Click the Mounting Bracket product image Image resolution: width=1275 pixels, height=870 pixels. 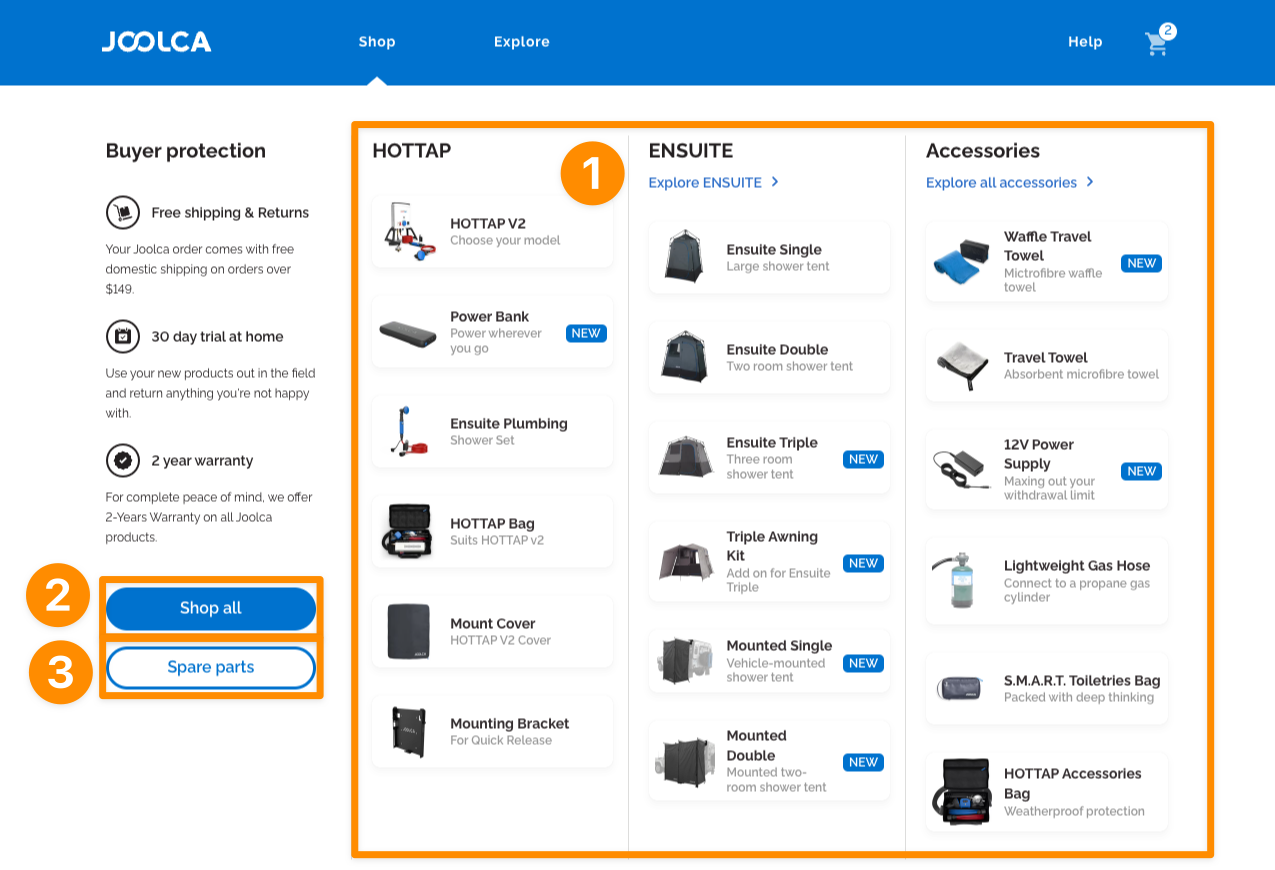pyautogui.click(x=408, y=731)
